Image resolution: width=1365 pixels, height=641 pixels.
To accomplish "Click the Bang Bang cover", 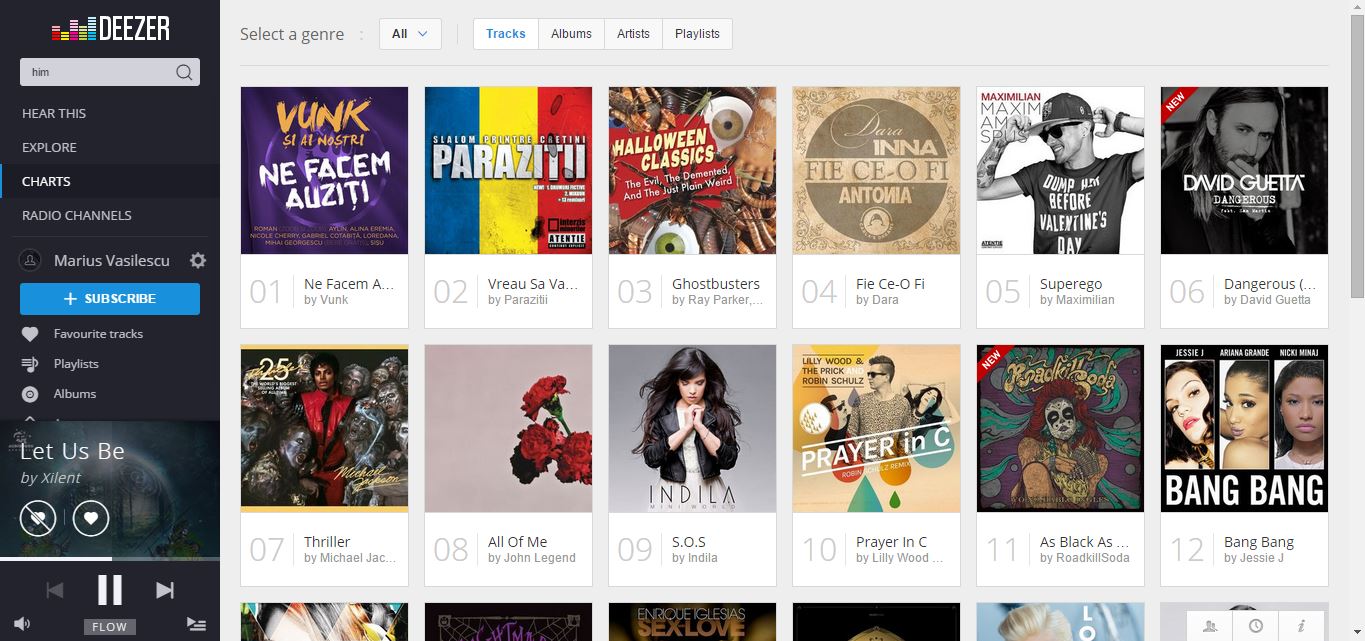I will click(x=1244, y=428).
